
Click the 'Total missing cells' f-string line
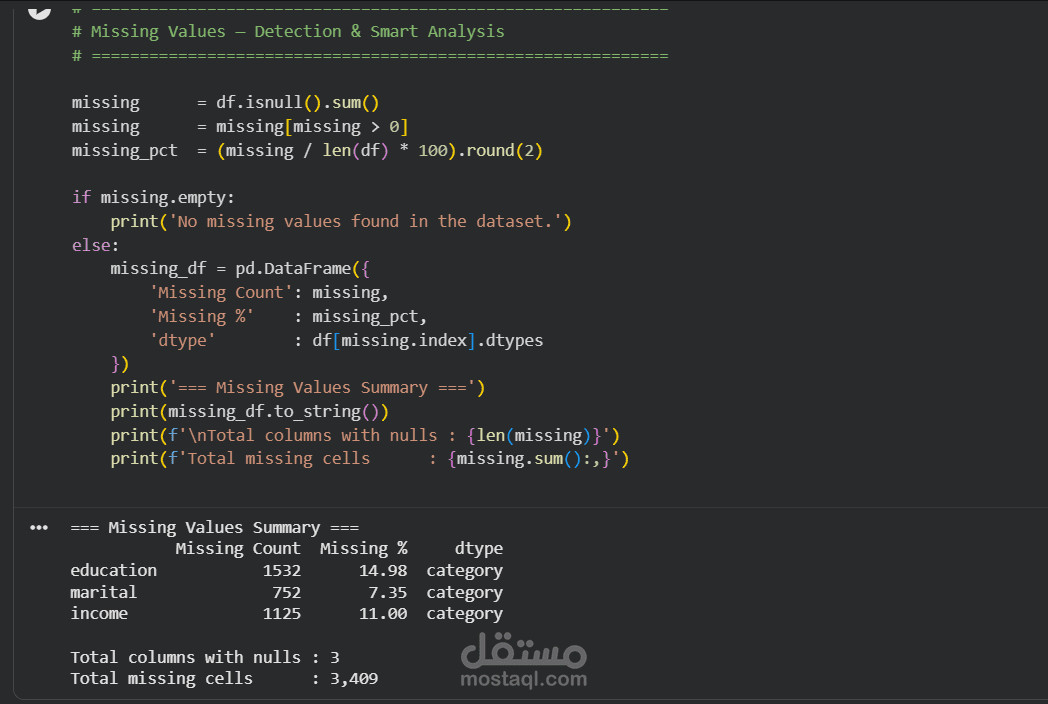pyautogui.click(x=370, y=459)
